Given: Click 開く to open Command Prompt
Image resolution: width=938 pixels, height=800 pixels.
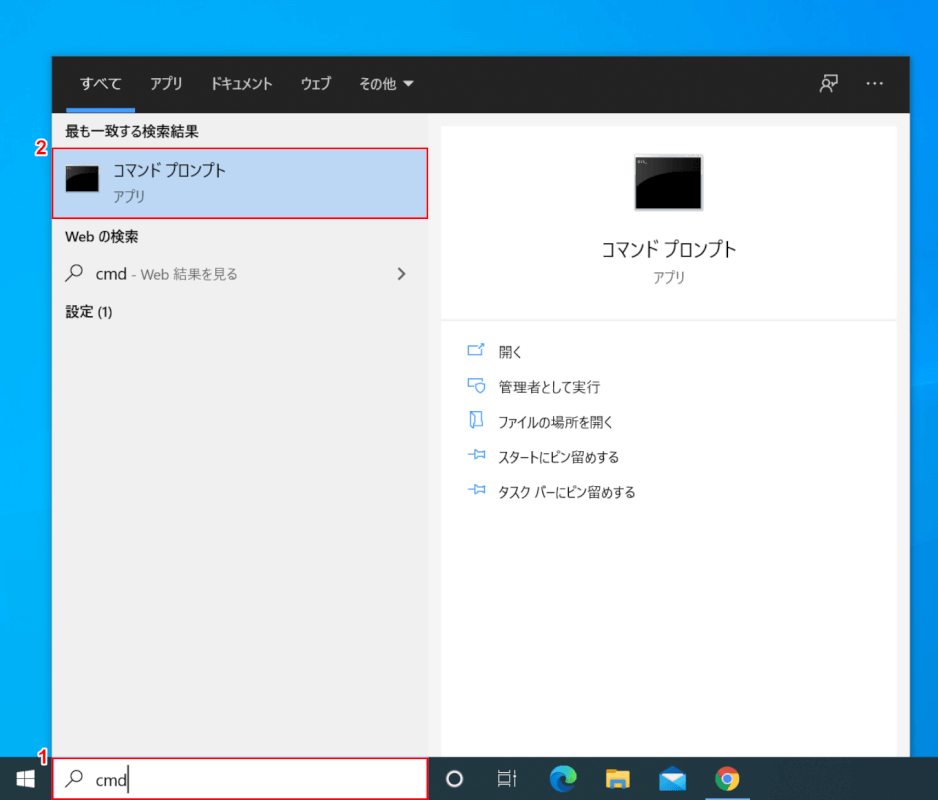Looking at the screenshot, I should click(x=510, y=352).
